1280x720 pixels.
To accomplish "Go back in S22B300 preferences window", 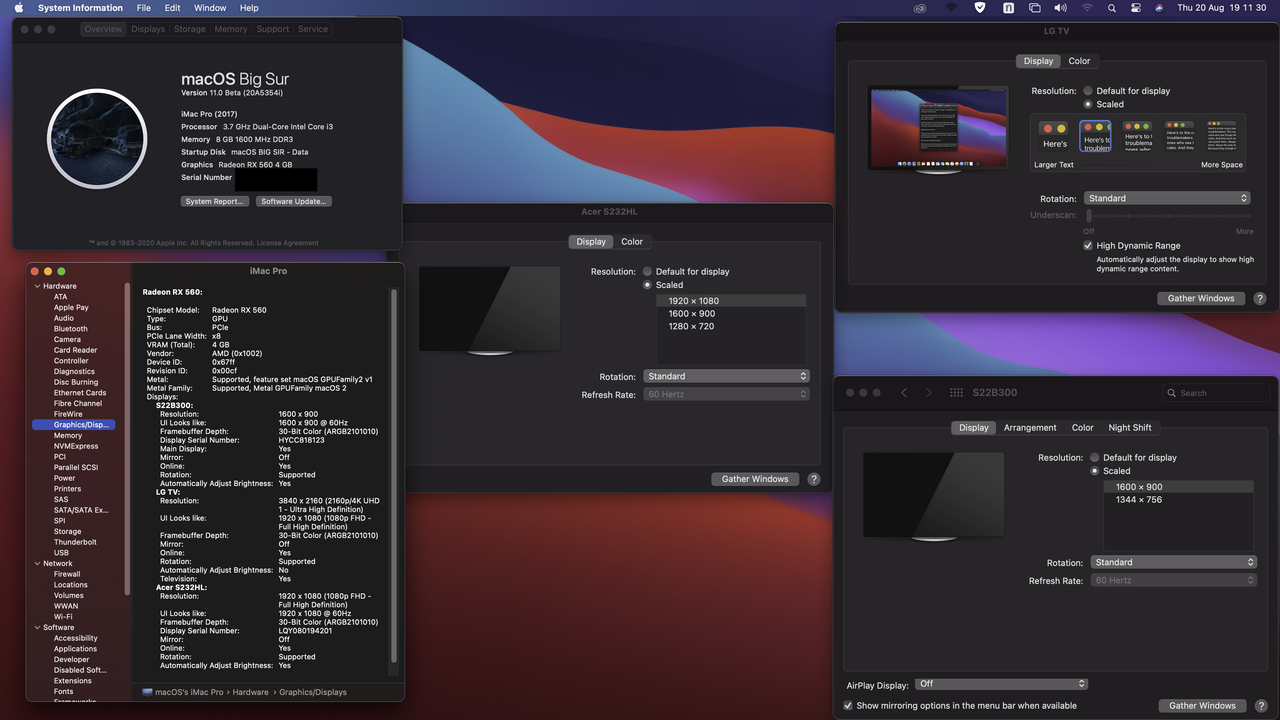I will click(904, 393).
